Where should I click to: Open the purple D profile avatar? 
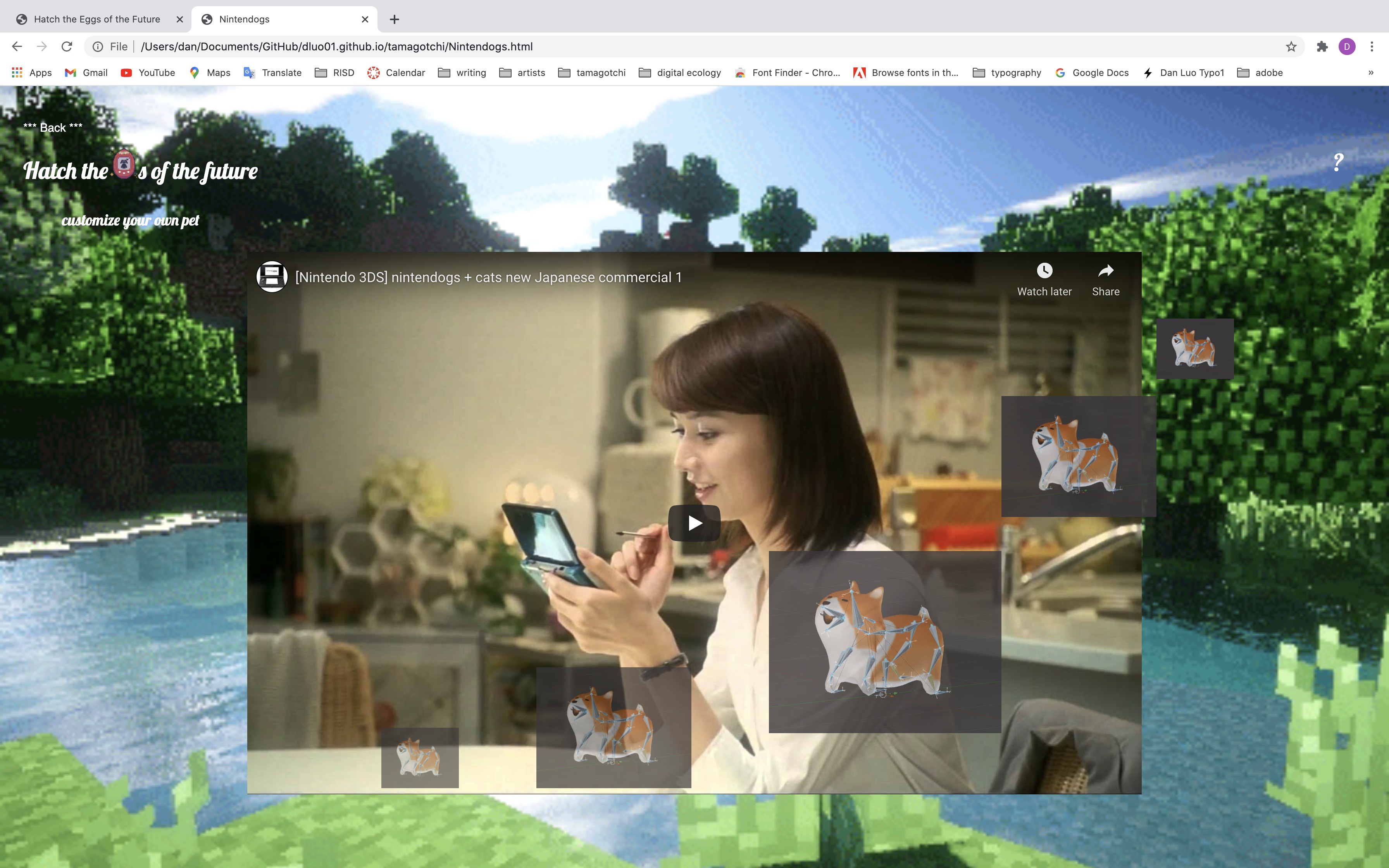[1347, 46]
